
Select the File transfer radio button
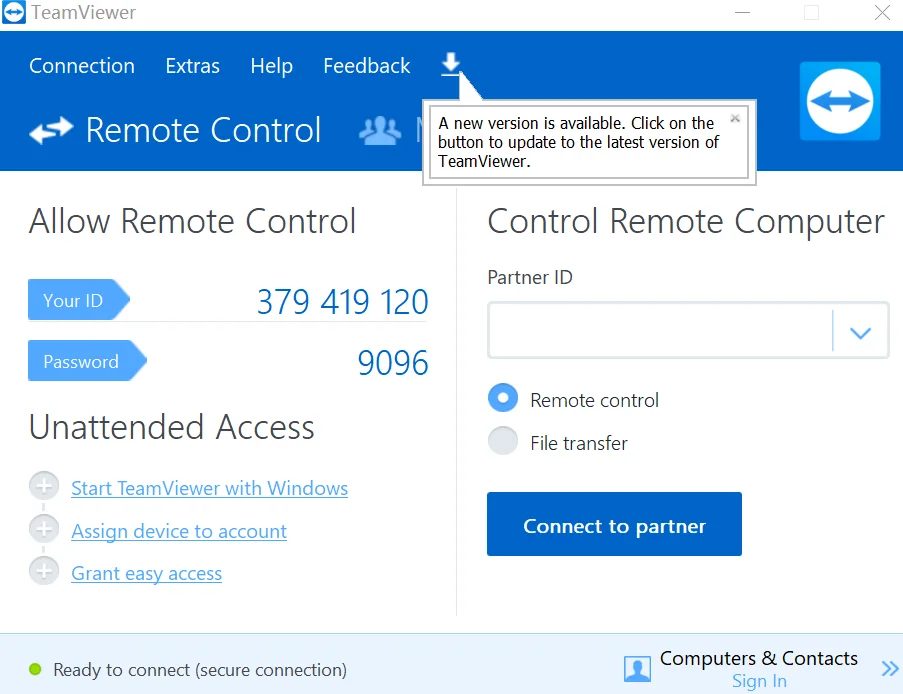(x=503, y=441)
